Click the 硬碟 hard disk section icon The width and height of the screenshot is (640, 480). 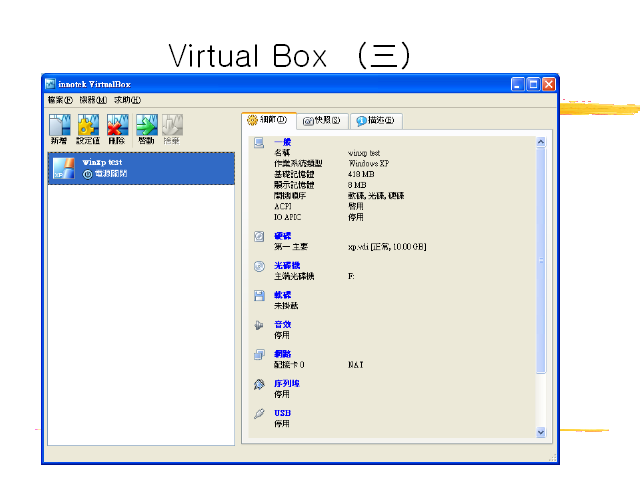tap(259, 236)
